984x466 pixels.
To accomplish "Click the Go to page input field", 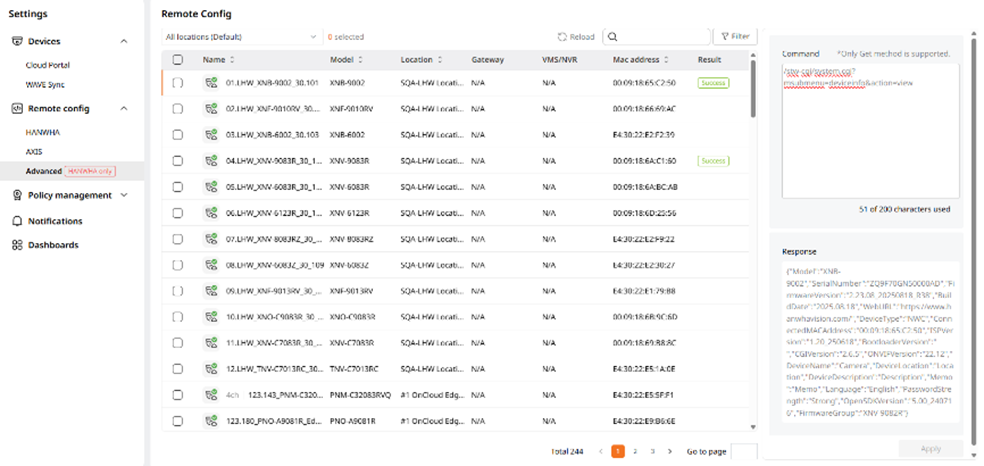I will (x=744, y=451).
